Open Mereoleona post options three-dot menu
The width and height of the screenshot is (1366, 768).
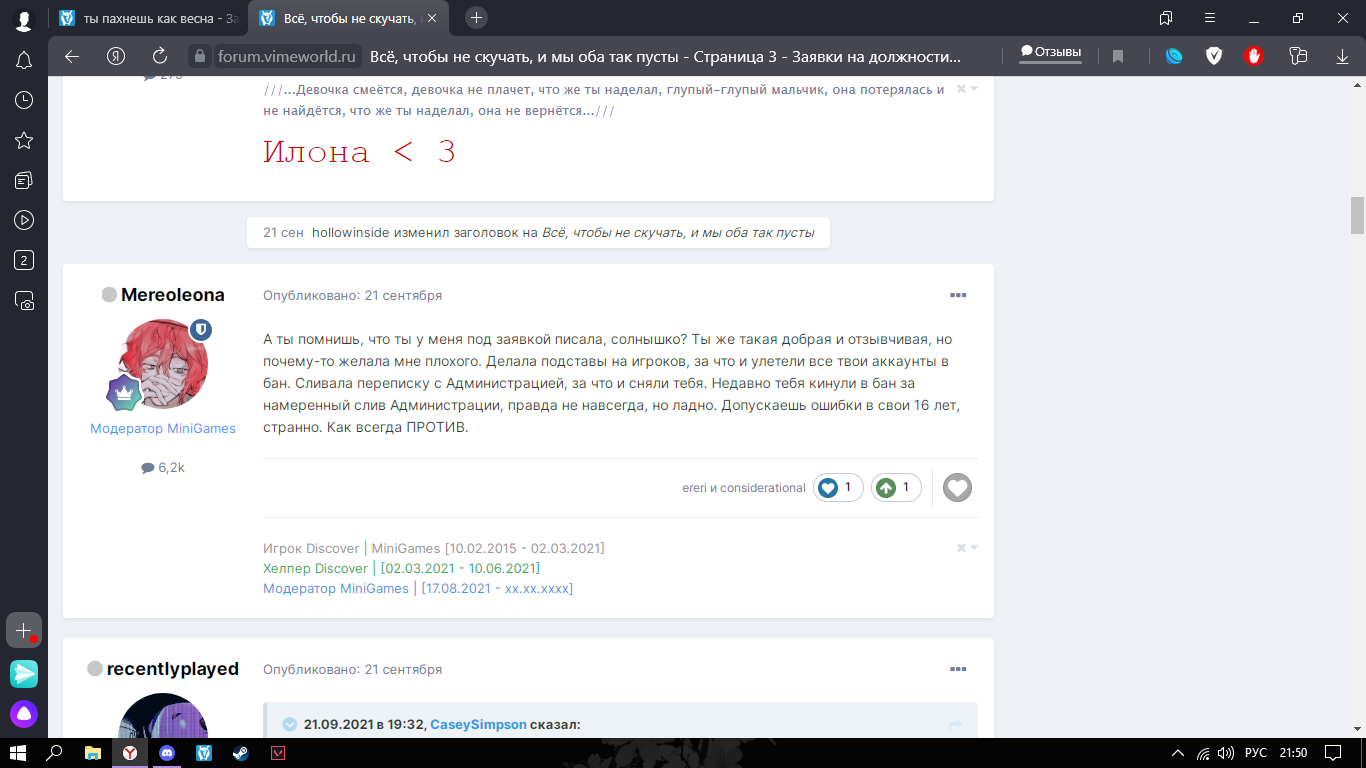click(957, 295)
